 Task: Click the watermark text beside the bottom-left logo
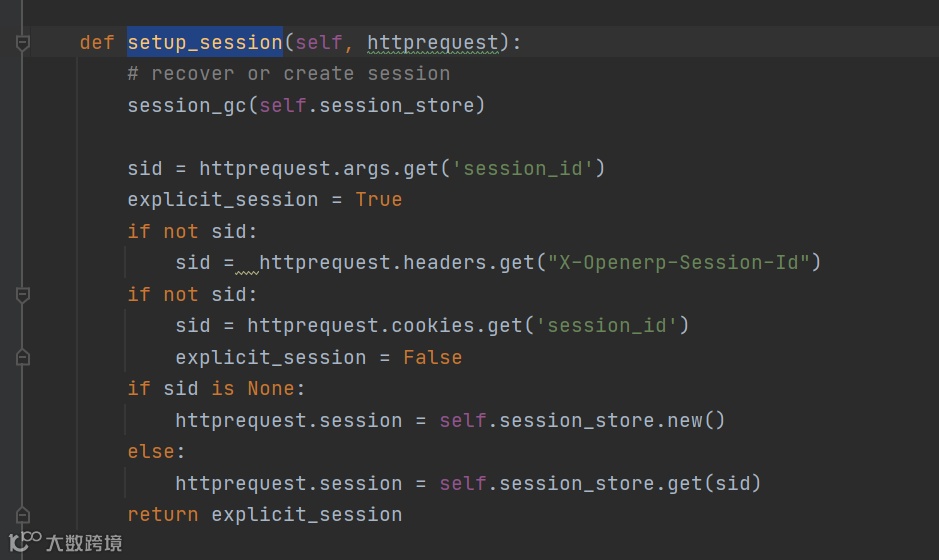click(x=84, y=543)
